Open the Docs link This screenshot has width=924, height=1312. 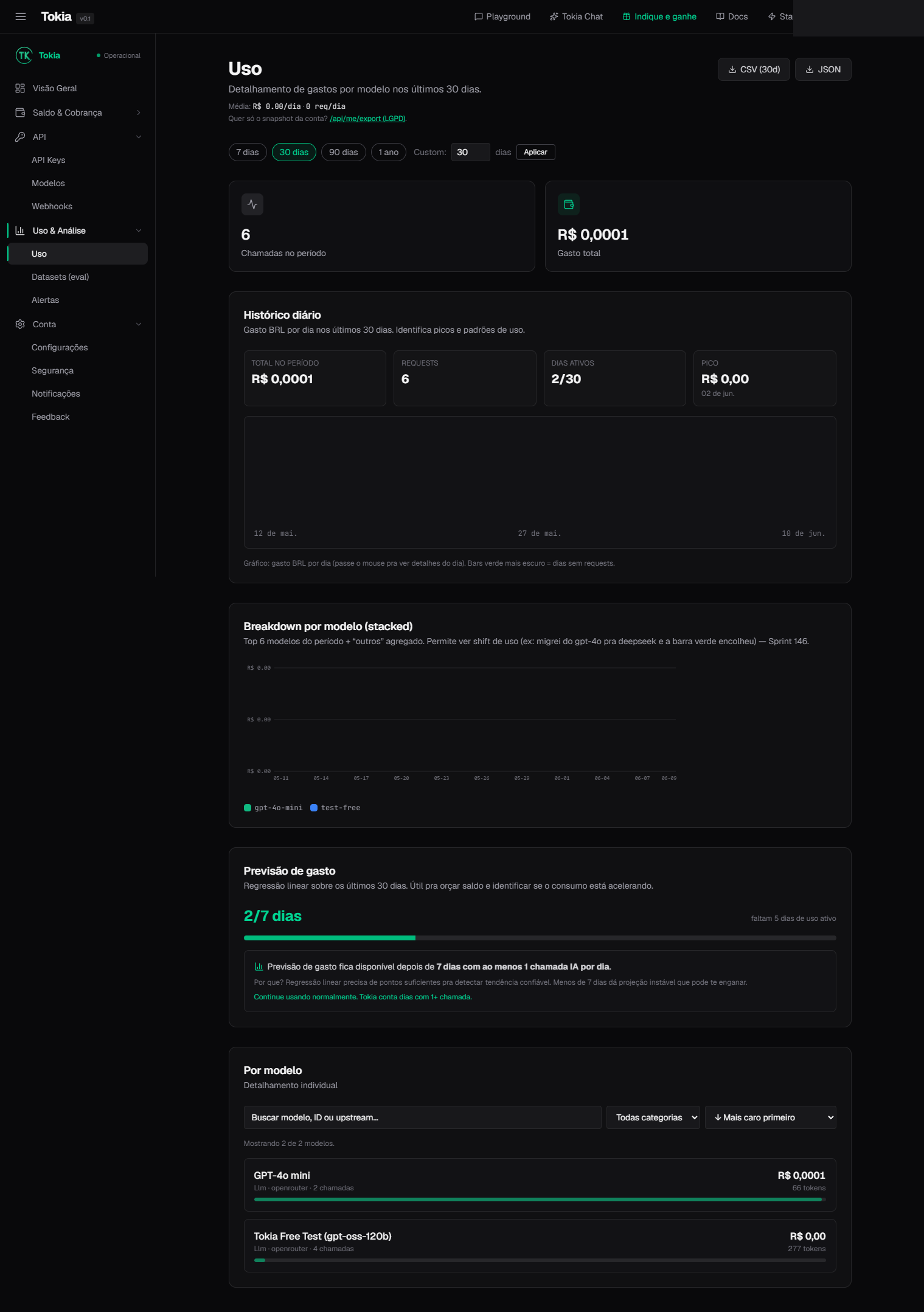pos(732,16)
